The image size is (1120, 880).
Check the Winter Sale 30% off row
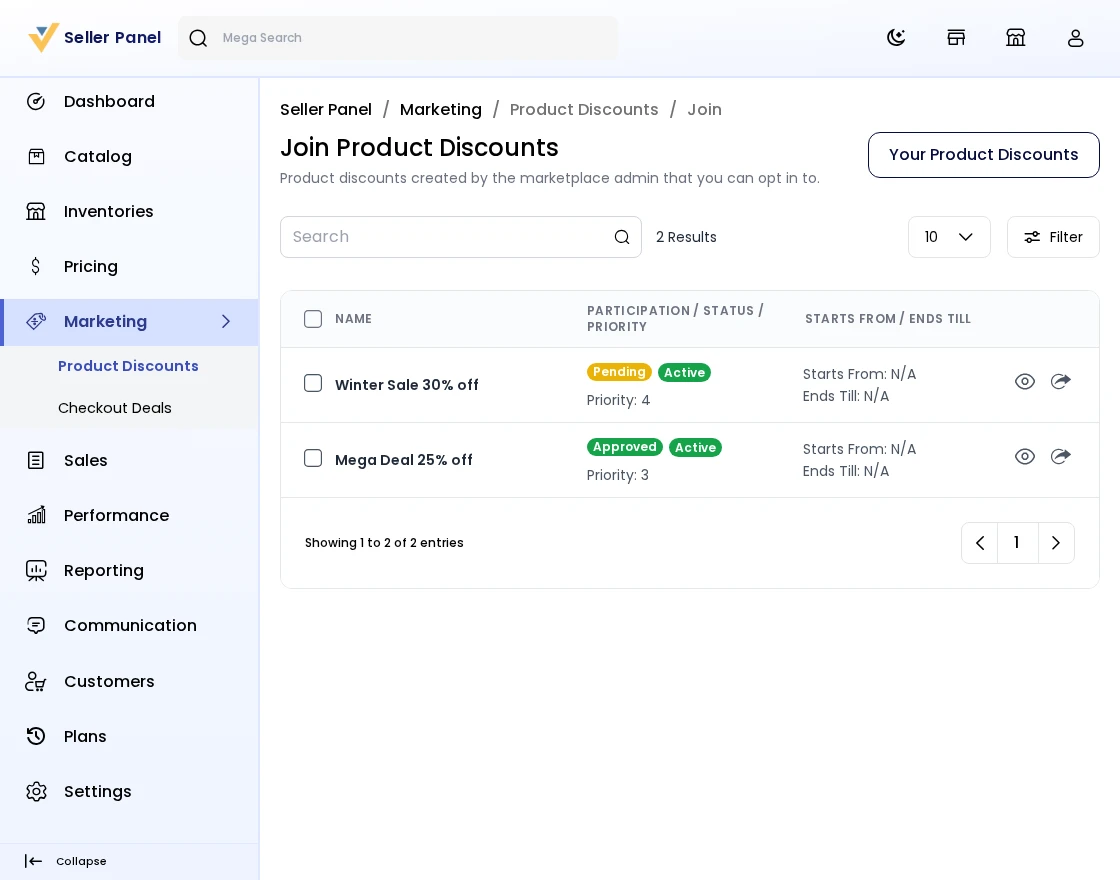[313, 383]
